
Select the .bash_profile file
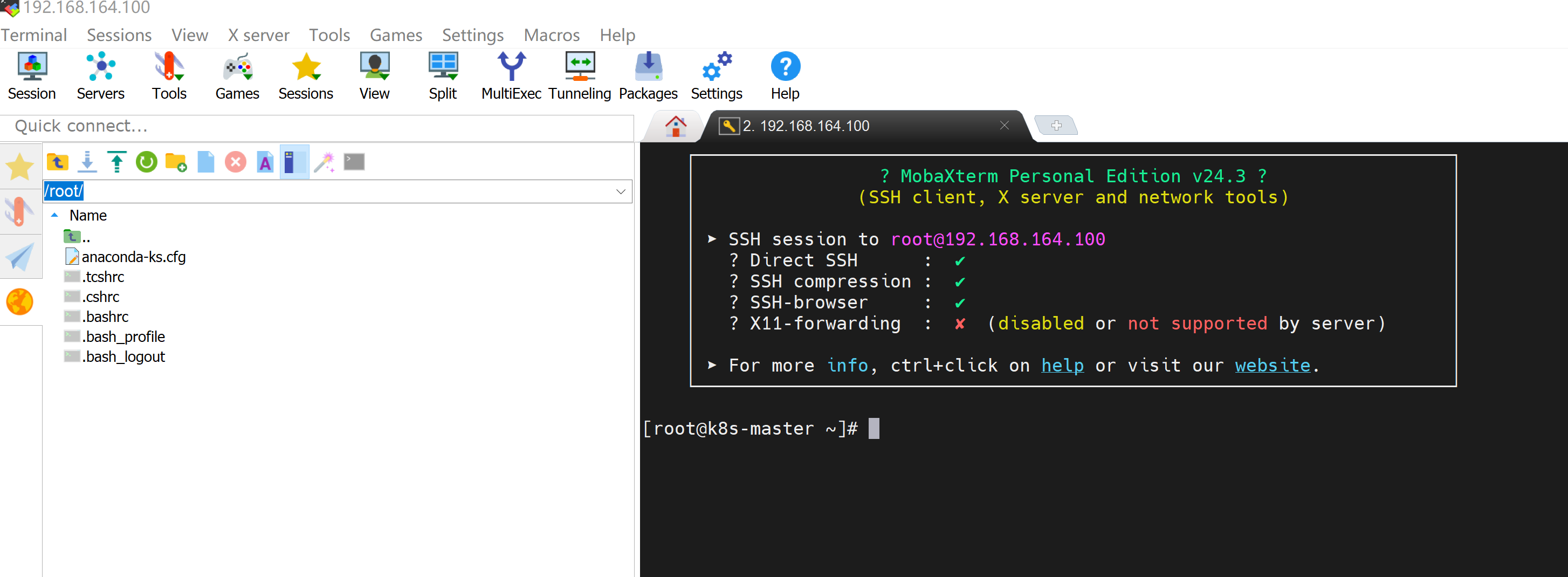pos(115,337)
